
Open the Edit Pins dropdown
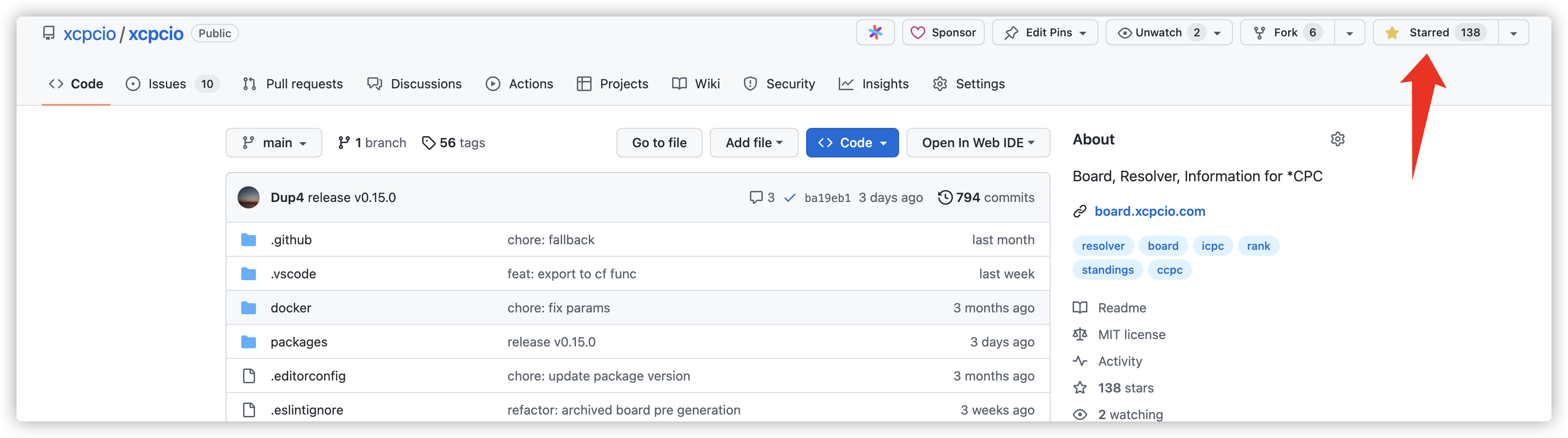point(1045,33)
